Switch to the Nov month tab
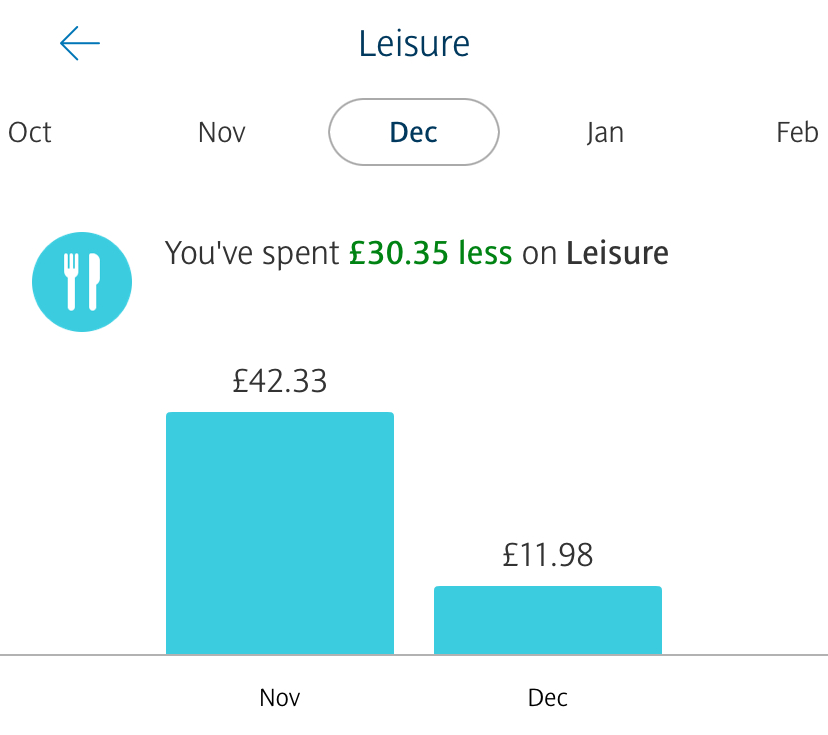This screenshot has width=828, height=735. click(222, 132)
